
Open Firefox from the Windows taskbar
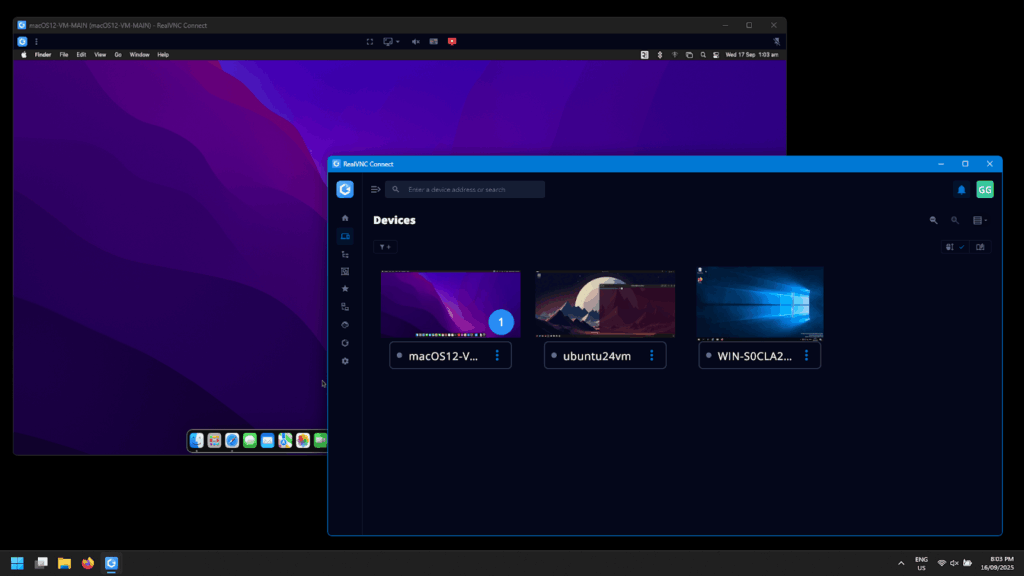[88, 563]
